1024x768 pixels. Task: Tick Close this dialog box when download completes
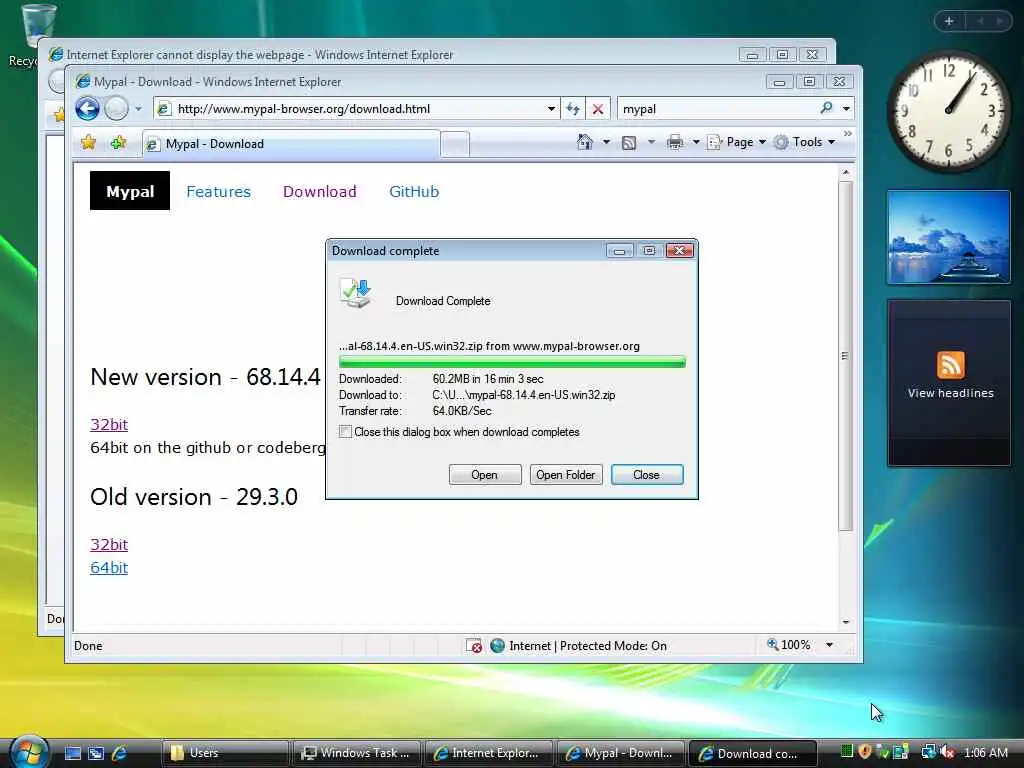tap(345, 432)
